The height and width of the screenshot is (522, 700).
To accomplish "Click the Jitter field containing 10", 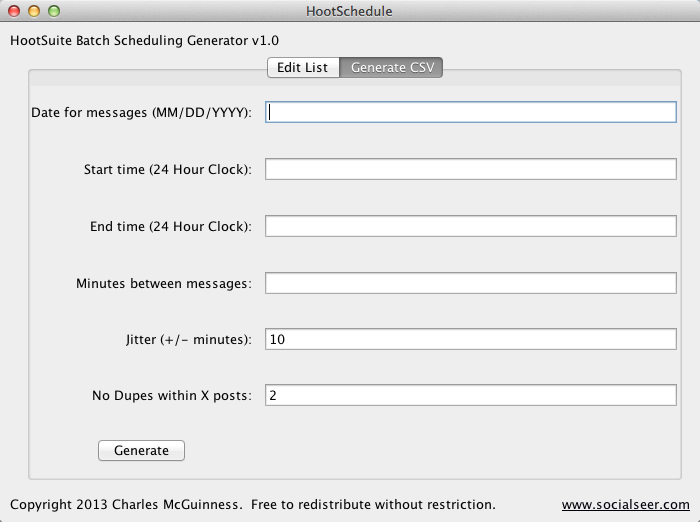I will click(x=471, y=339).
